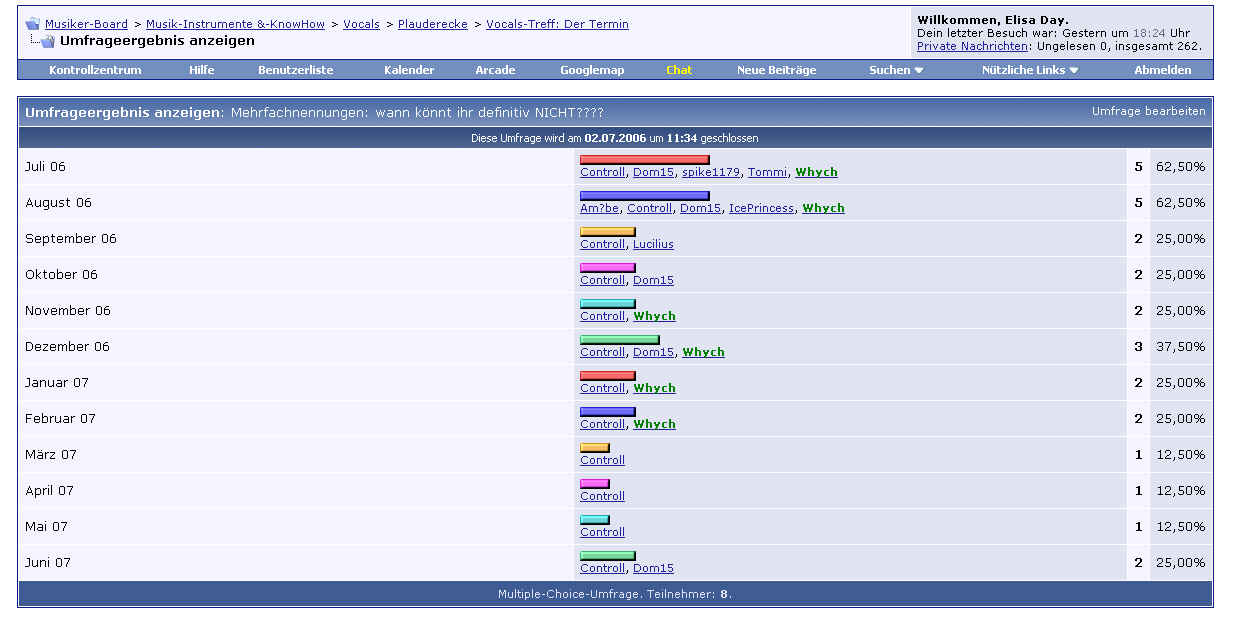
Task: Open the Private Nachrichten link
Action: [x=972, y=46]
